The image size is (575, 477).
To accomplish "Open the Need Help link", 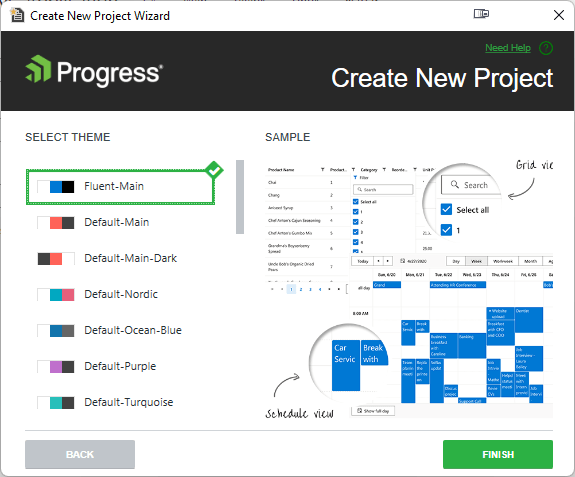I will pos(508,48).
